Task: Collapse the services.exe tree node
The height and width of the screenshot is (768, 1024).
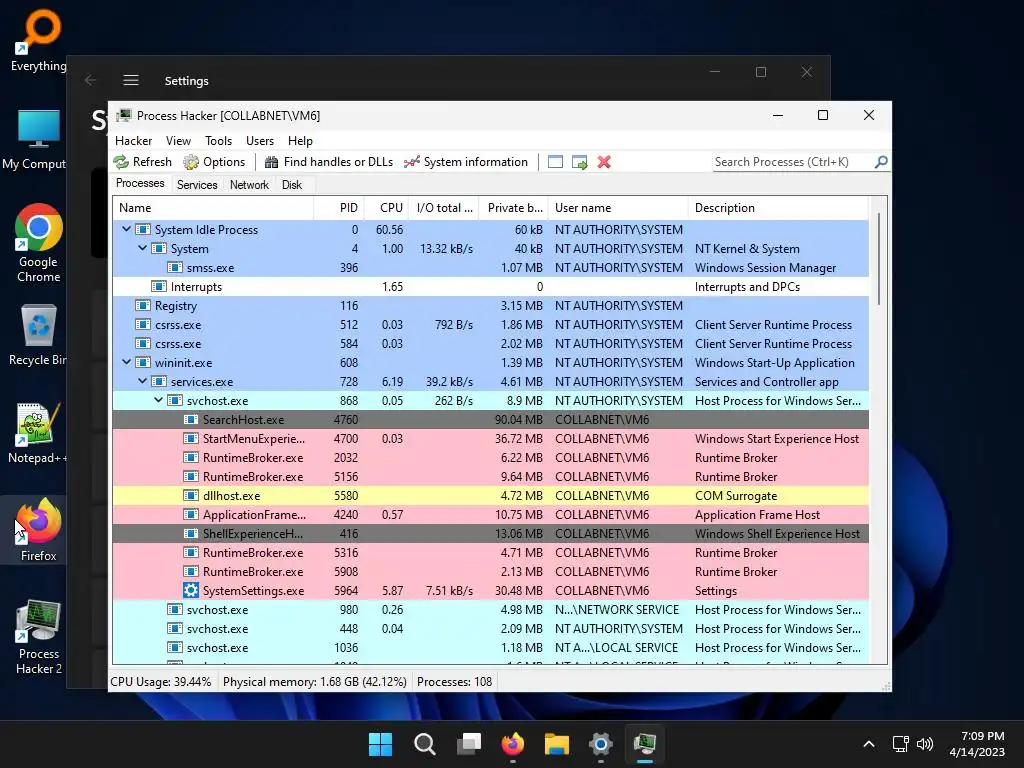Action: tap(142, 381)
